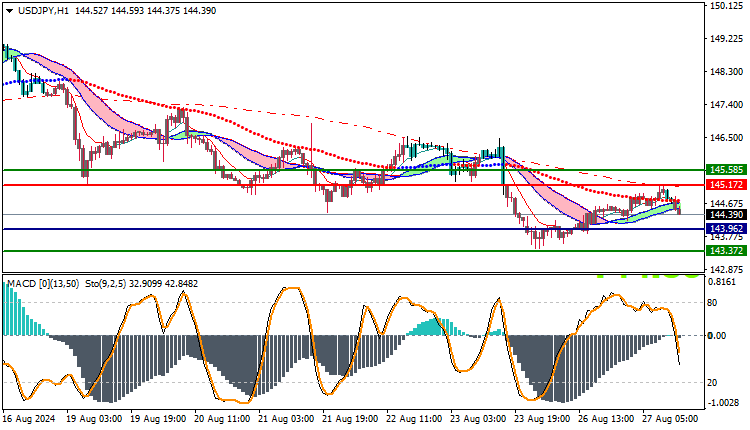This screenshot has height=430, width=750.
Task: Click the 148.300 price scale value
Action: [727, 72]
